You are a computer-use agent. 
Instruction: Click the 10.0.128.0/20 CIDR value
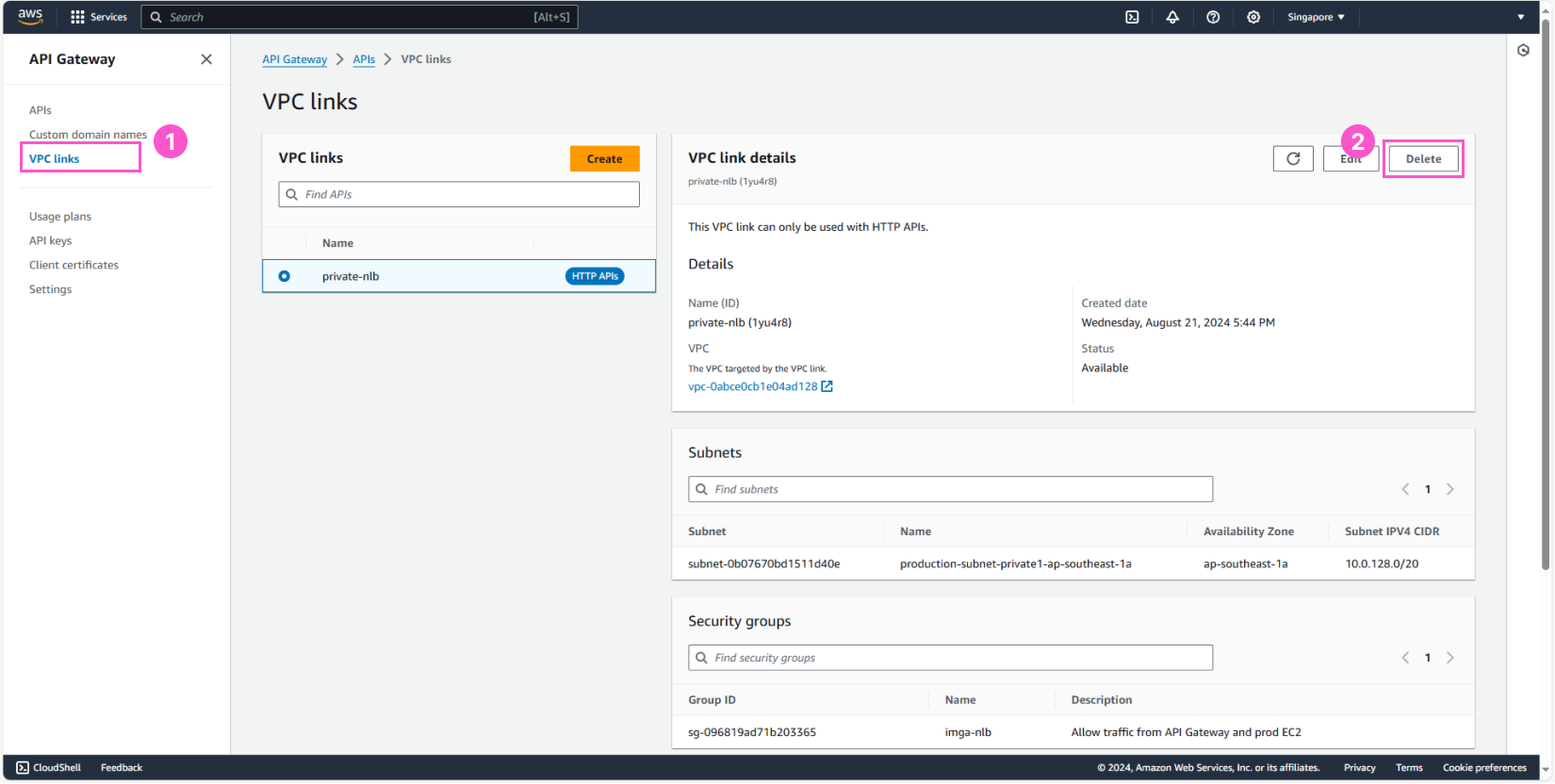tap(1382, 563)
